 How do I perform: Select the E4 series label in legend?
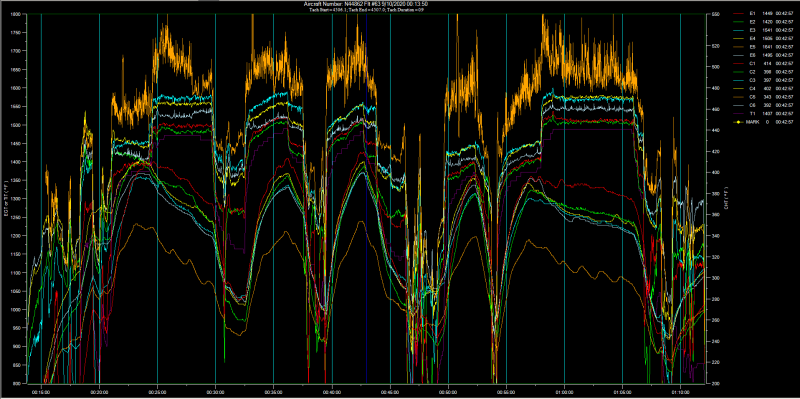[x=753, y=38]
